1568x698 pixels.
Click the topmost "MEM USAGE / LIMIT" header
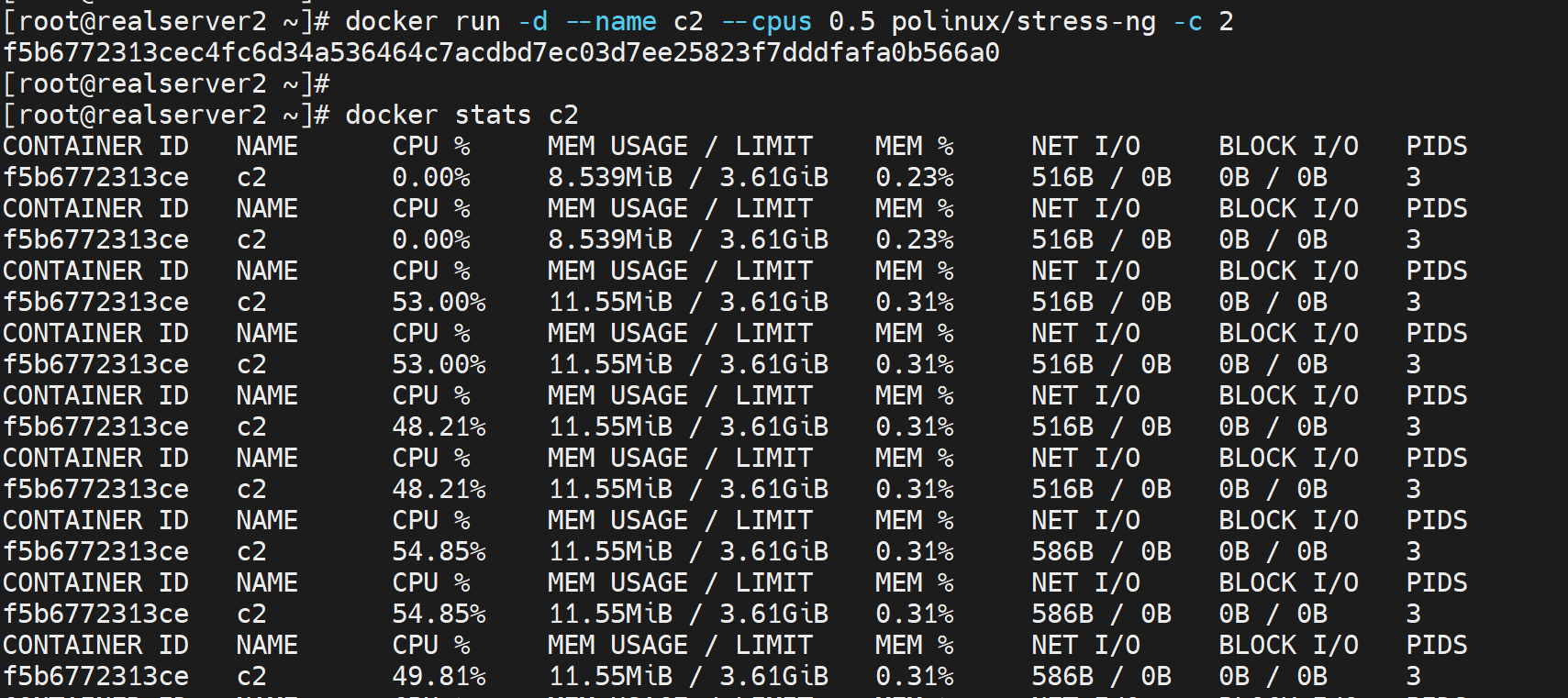[x=680, y=146]
